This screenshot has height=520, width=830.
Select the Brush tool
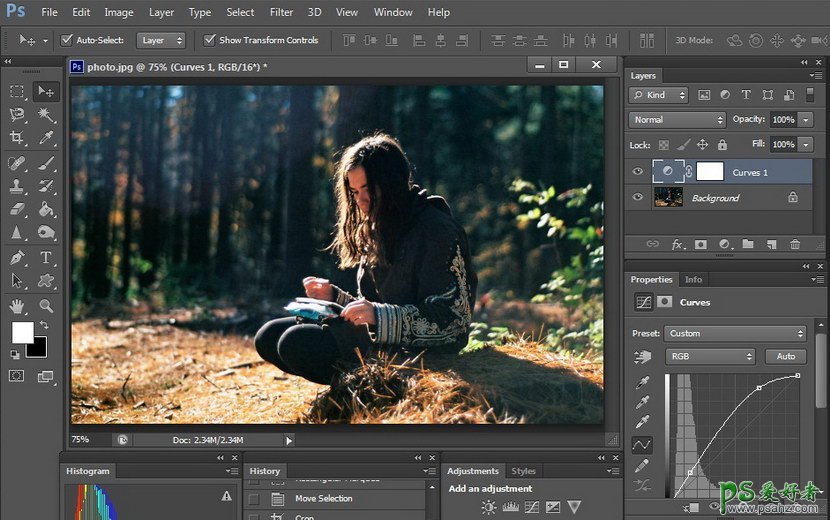[x=46, y=163]
